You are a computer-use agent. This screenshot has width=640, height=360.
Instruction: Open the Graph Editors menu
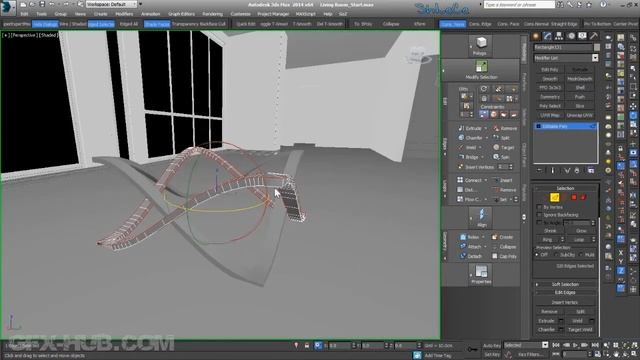[181, 14]
